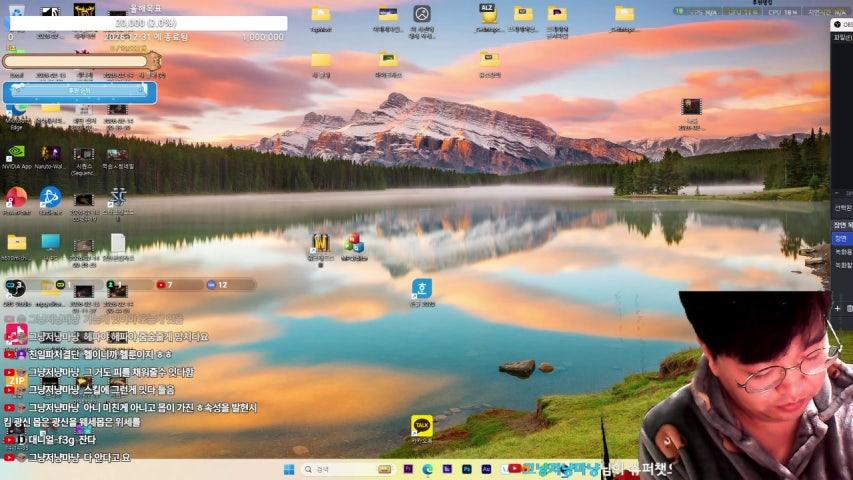Open the NVIDIA App desktop shortcut

[17, 155]
